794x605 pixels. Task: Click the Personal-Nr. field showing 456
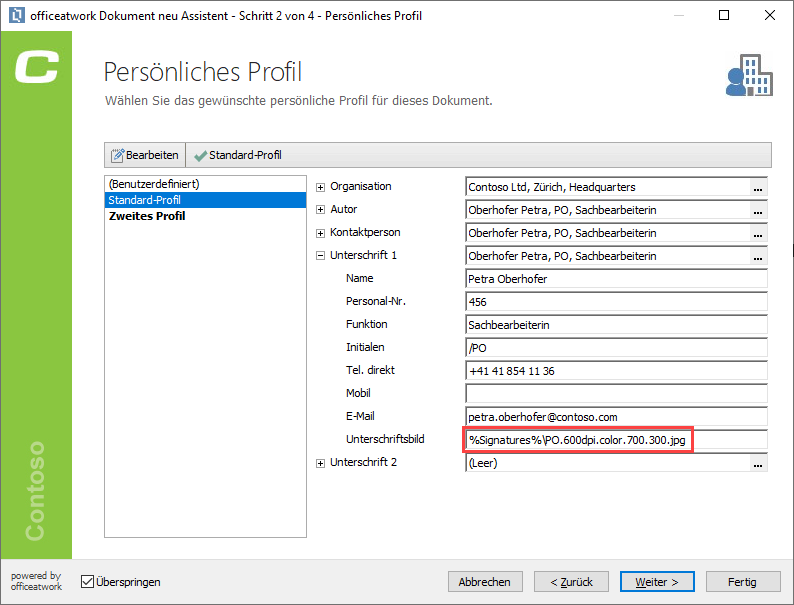[x=616, y=302]
